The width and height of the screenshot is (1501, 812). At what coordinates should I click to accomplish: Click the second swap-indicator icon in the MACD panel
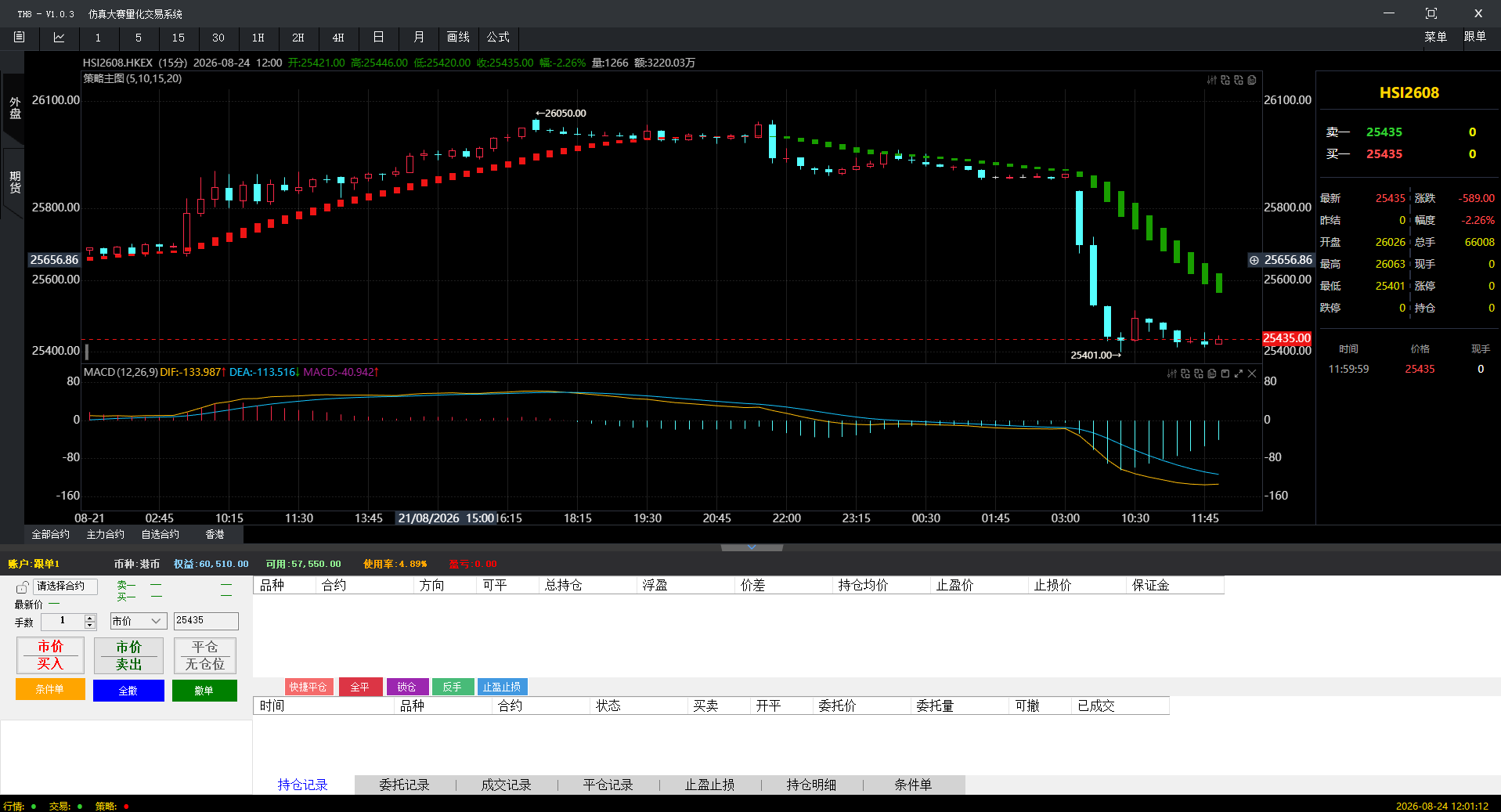[x=1199, y=374]
